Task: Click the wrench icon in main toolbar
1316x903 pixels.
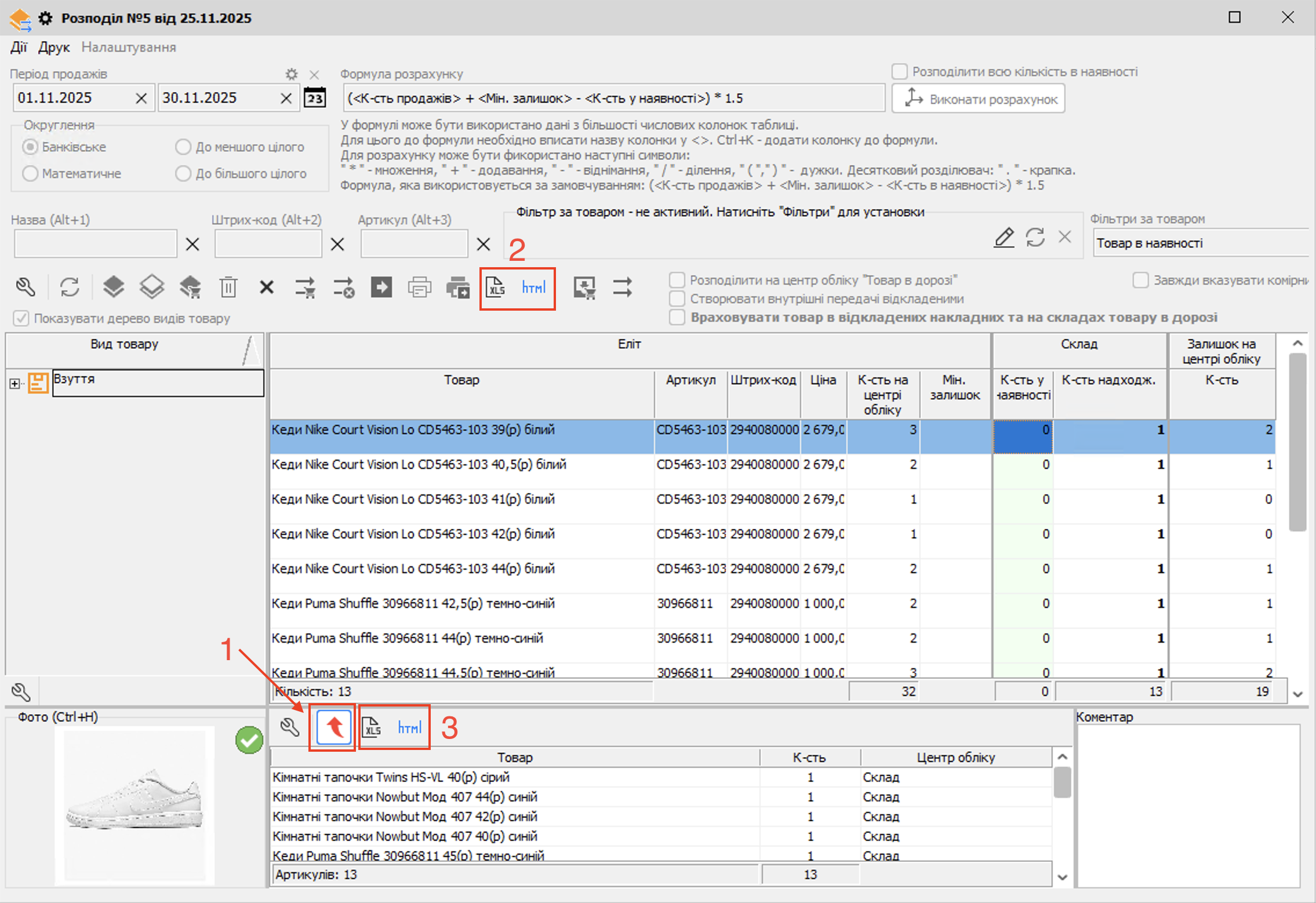Action: pyautogui.click(x=26, y=287)
